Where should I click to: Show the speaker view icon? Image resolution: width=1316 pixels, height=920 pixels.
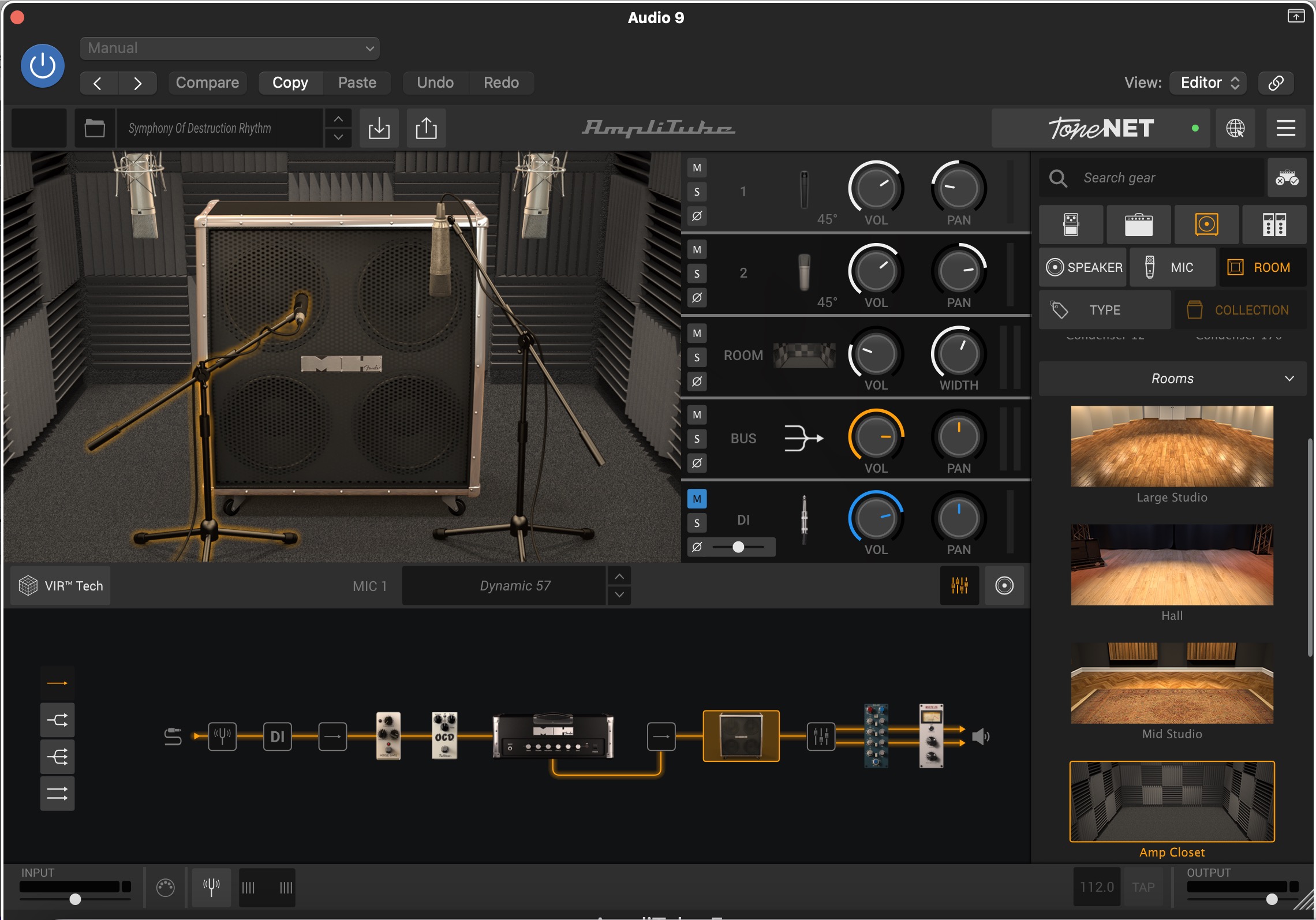pos(1004,586)
